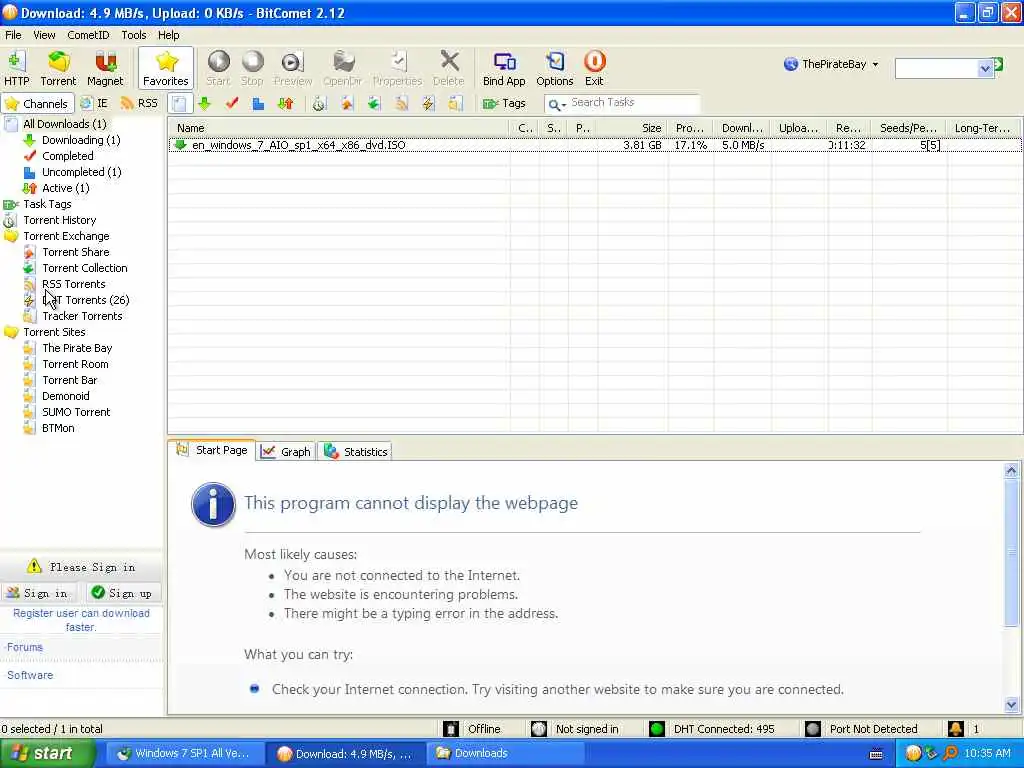Expand the search box dropdown arrow
Viewport: 1024px width, 768px height.
coord(985,68)
